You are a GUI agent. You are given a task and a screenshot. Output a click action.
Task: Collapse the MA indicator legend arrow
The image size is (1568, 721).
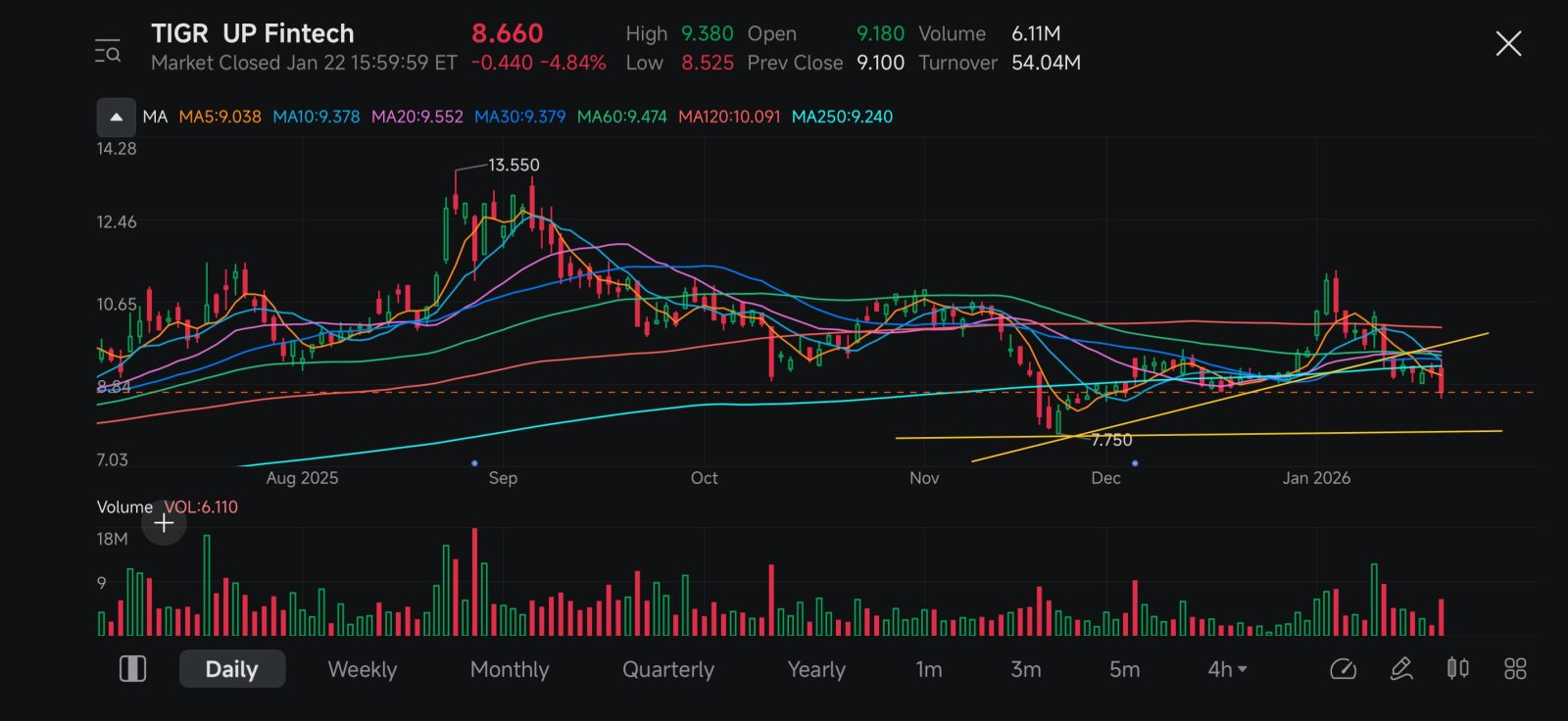(x=117, y=118)
